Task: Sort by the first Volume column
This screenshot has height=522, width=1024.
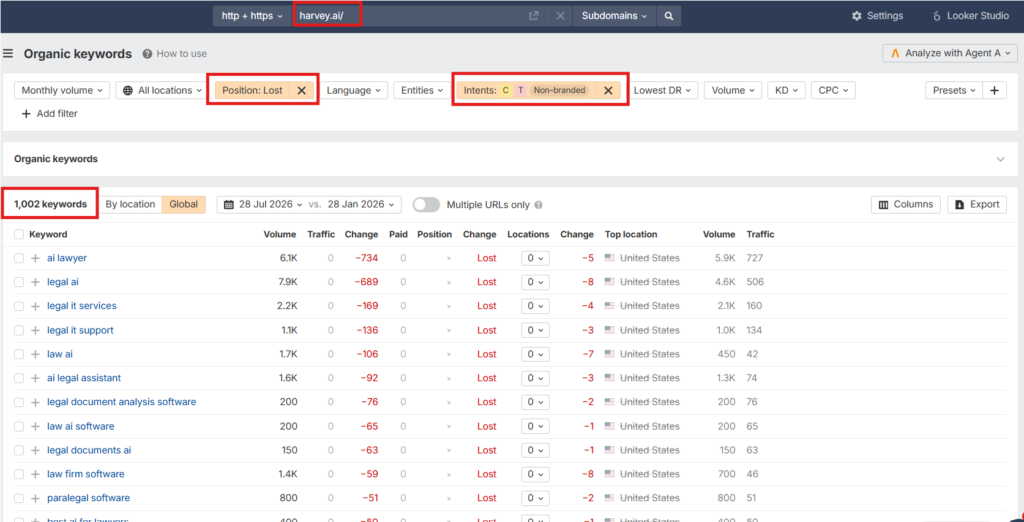Action: (x=280, y=235)
